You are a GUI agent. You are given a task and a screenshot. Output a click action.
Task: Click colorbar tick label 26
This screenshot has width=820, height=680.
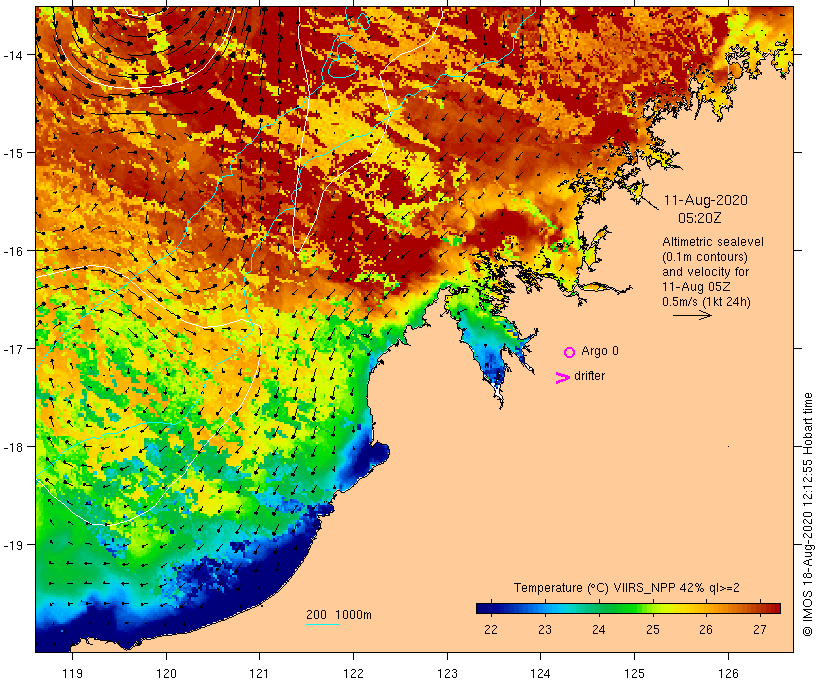(x=706, y=630)
